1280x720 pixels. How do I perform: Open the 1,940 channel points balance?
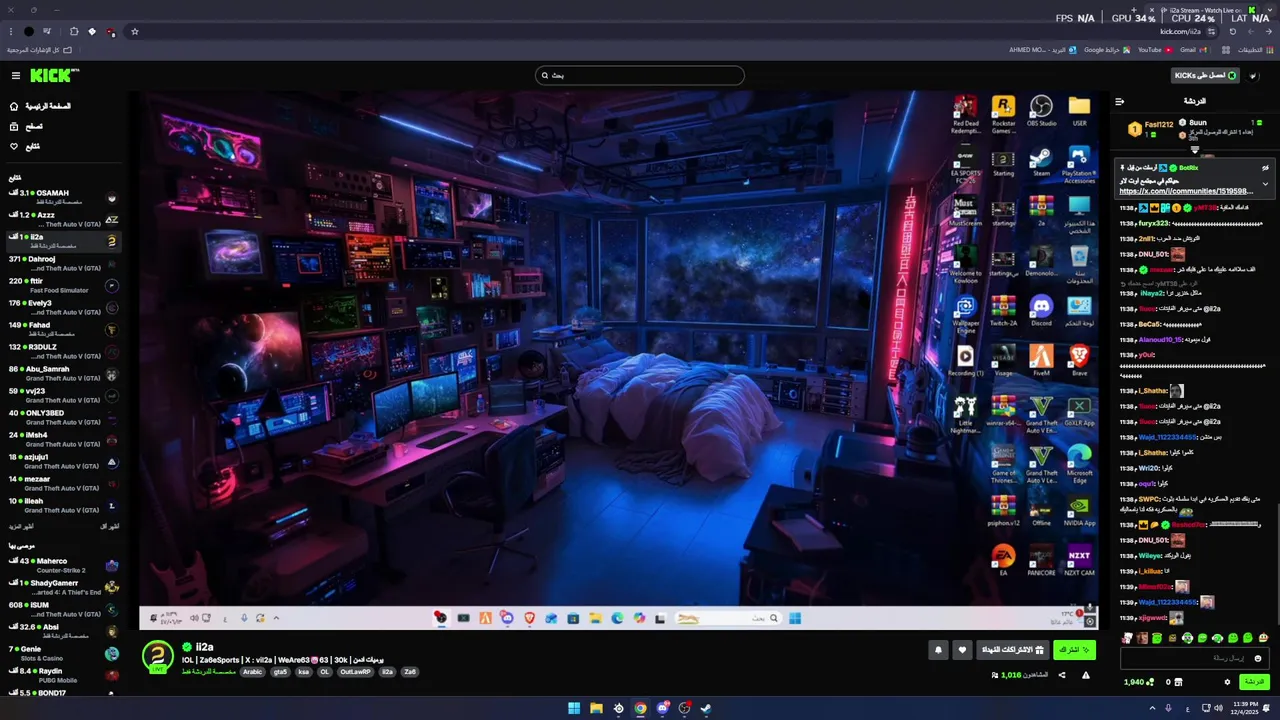click(x=1137, y=682)
